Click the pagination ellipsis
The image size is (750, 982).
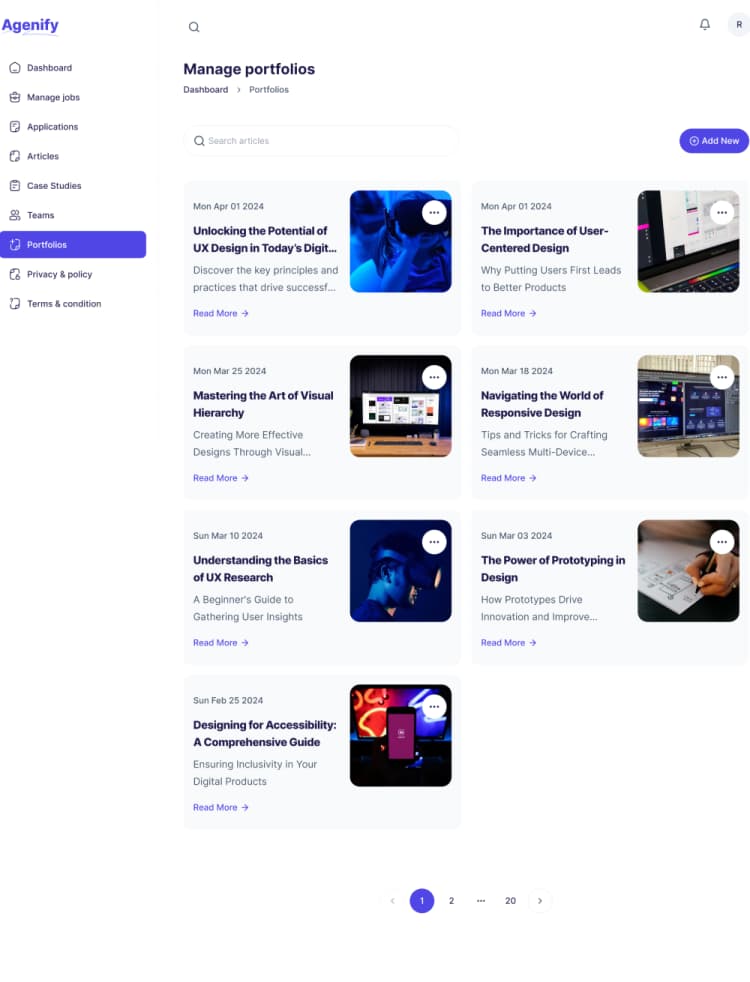coord(481,901)
